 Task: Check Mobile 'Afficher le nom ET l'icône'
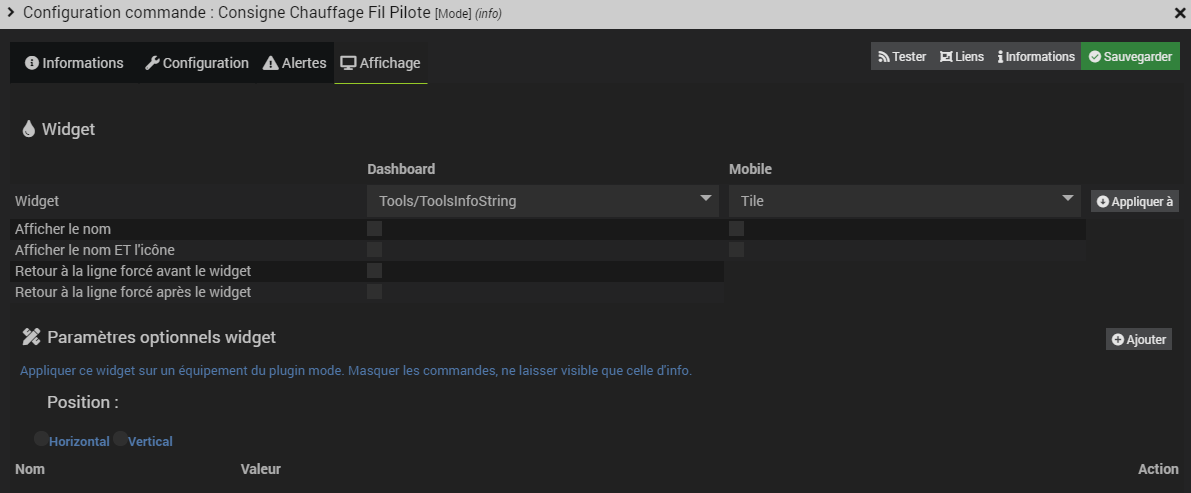pyautogui.click(x=736, y=250)
